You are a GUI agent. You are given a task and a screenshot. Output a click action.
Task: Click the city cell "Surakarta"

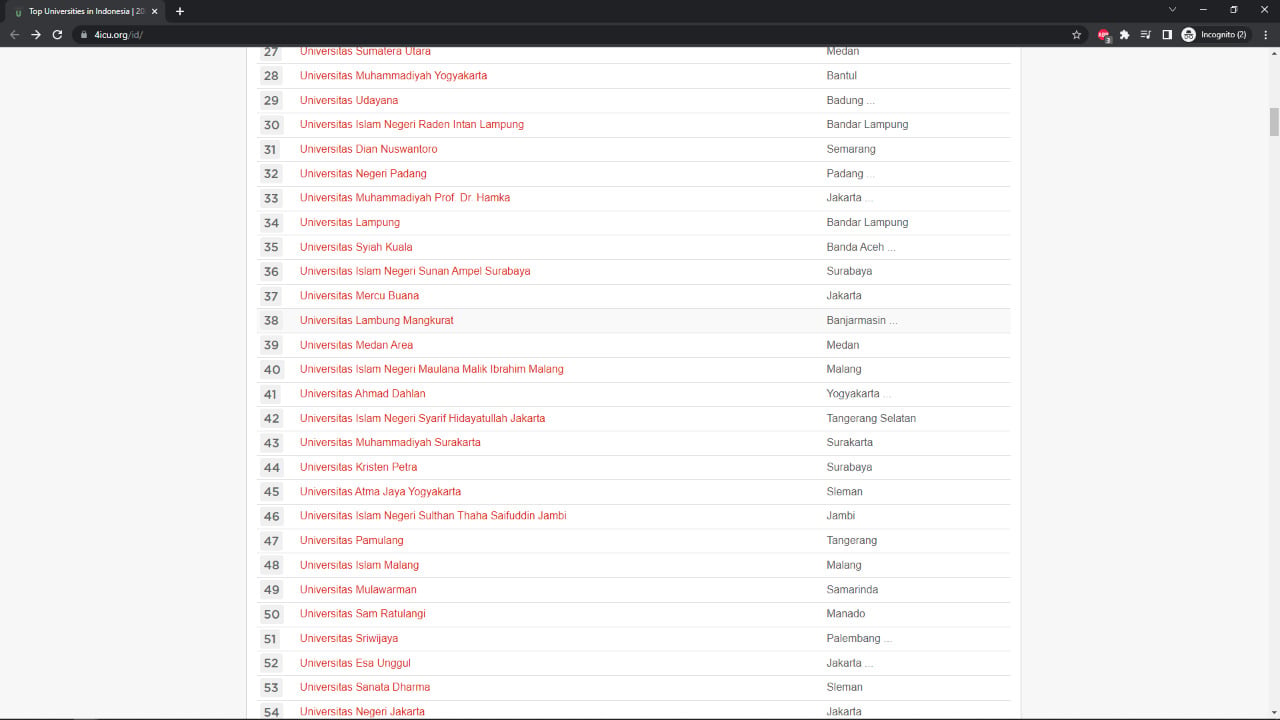tap(850, 442)
